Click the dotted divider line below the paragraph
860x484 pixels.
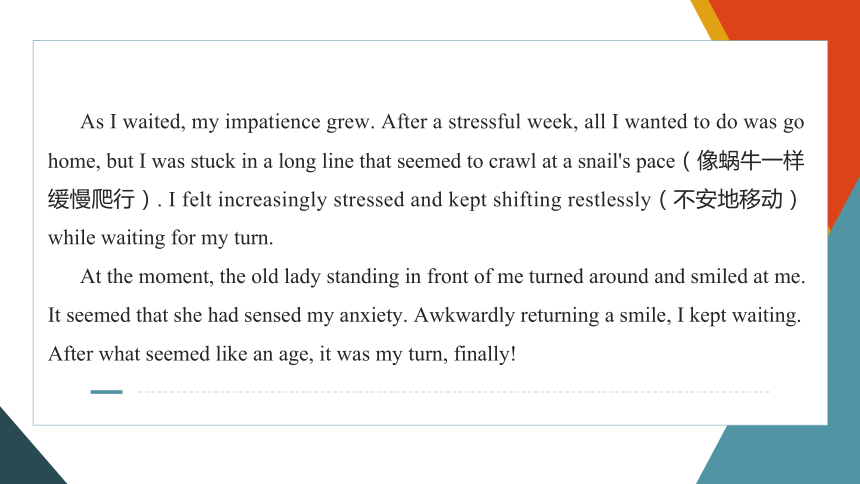[454, 392]
